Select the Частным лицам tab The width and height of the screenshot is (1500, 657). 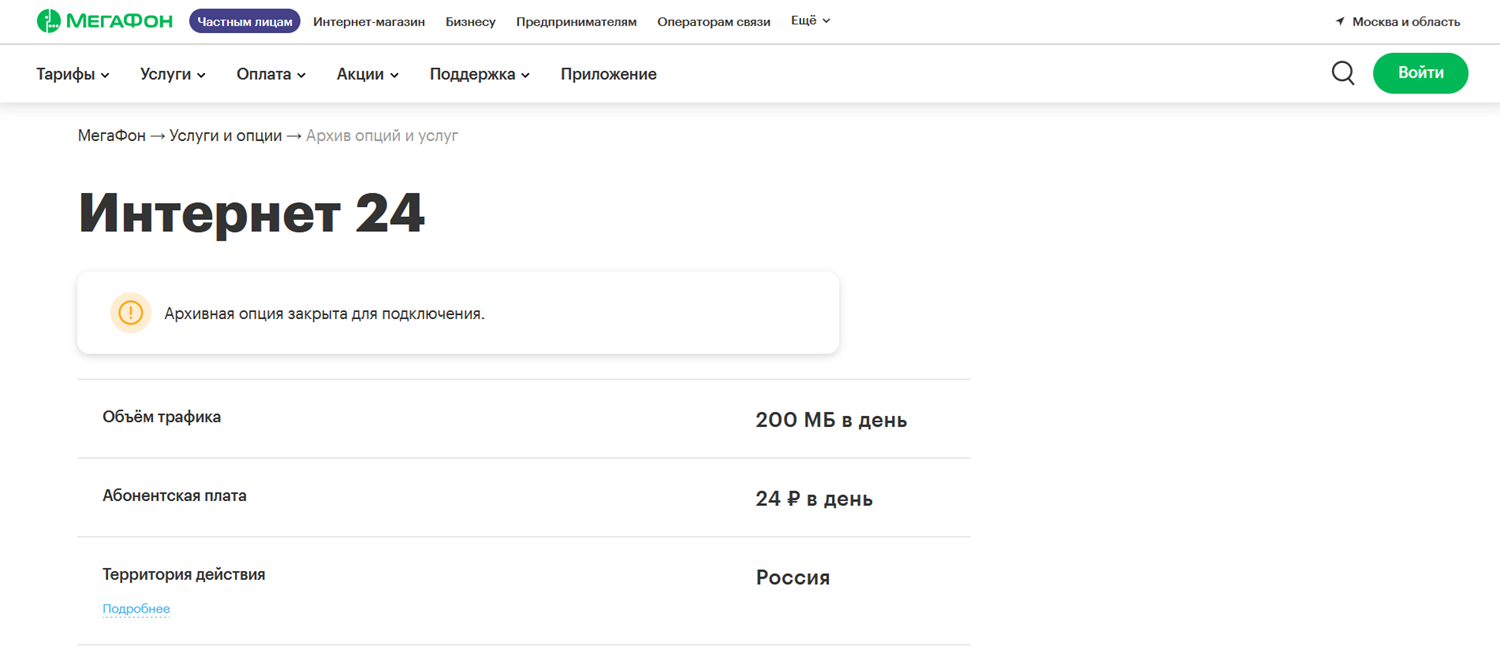(x=245, y=21)
